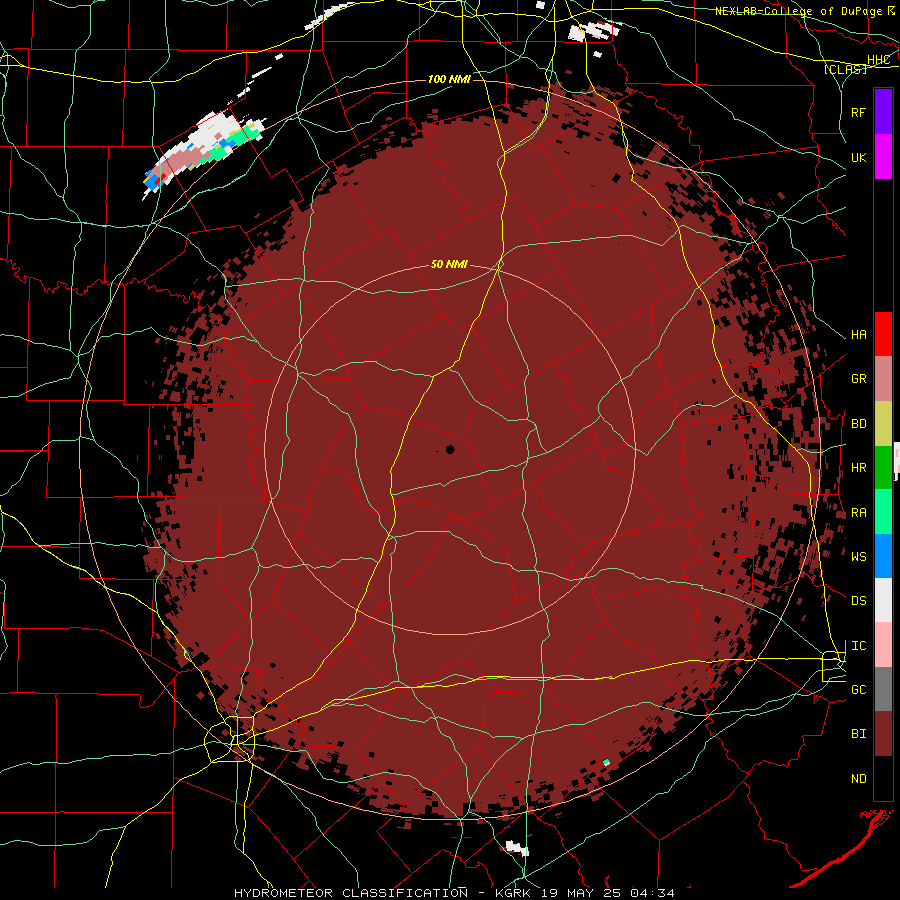The height and width of the screenshot is (900, 900).
Task: Click the '100 NMI' range ring label
Action: [x=449, y=79]
